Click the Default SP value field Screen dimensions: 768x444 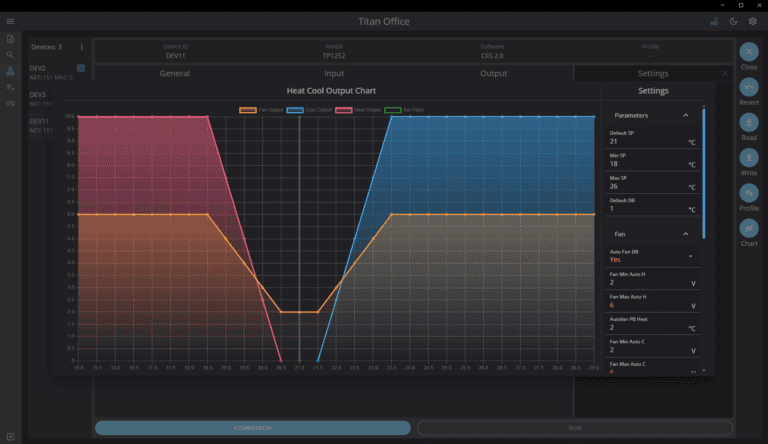point(652,138)
